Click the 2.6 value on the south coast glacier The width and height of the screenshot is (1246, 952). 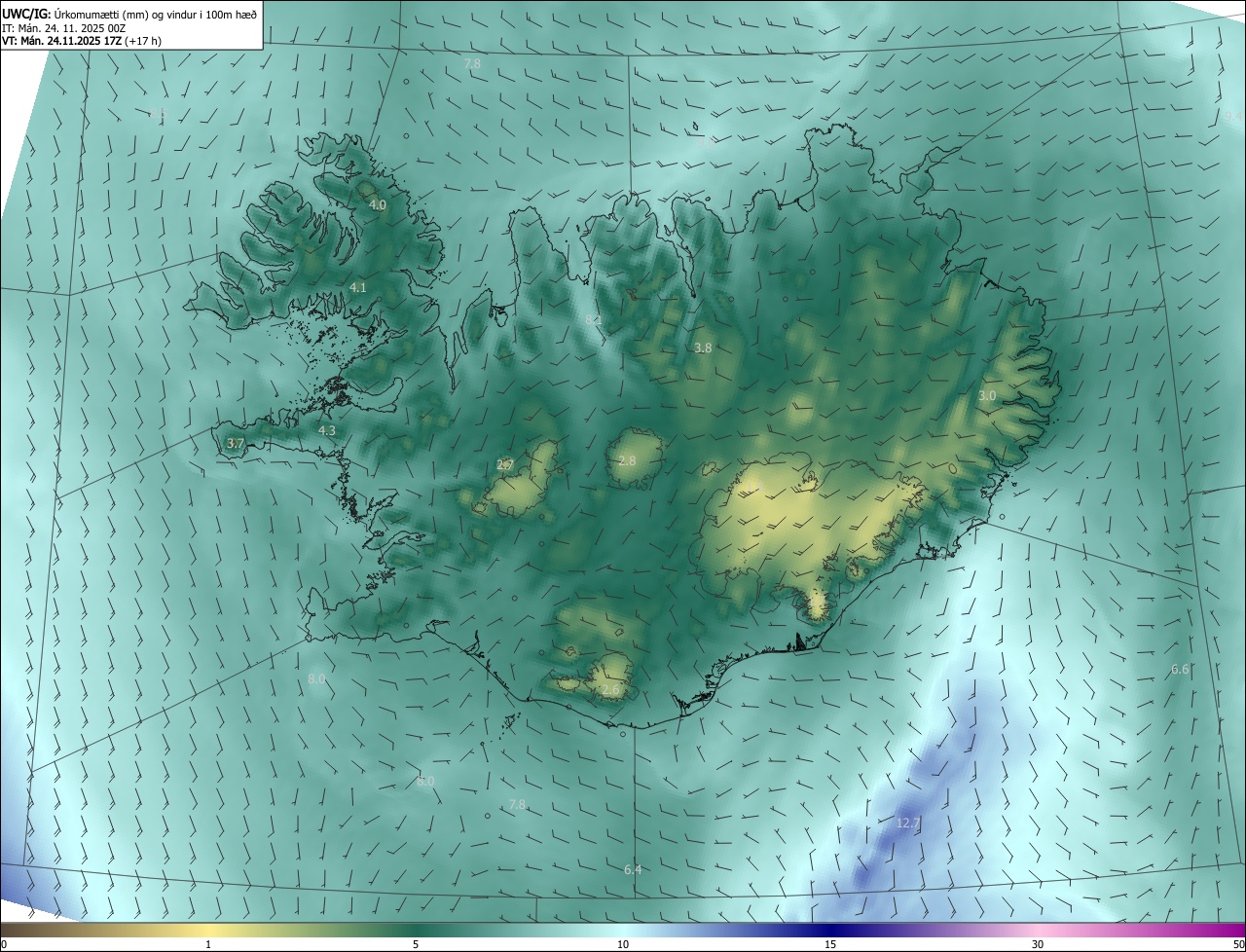click(x=610, y=690)
